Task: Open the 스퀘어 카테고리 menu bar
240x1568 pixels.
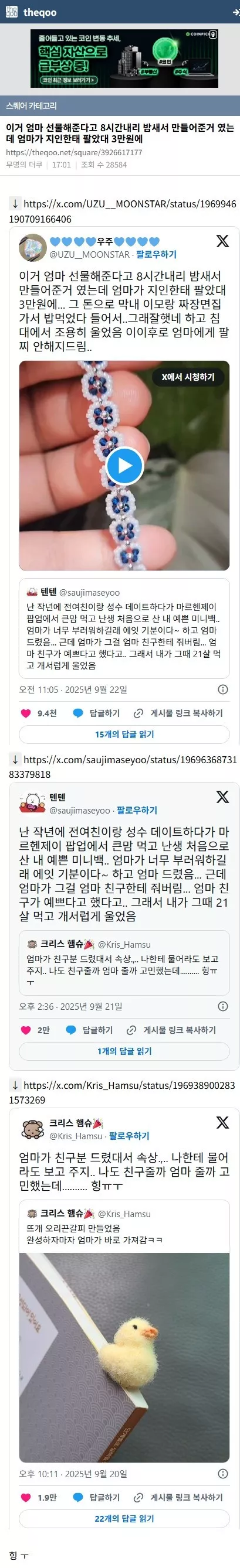Action: pos(120,106)
